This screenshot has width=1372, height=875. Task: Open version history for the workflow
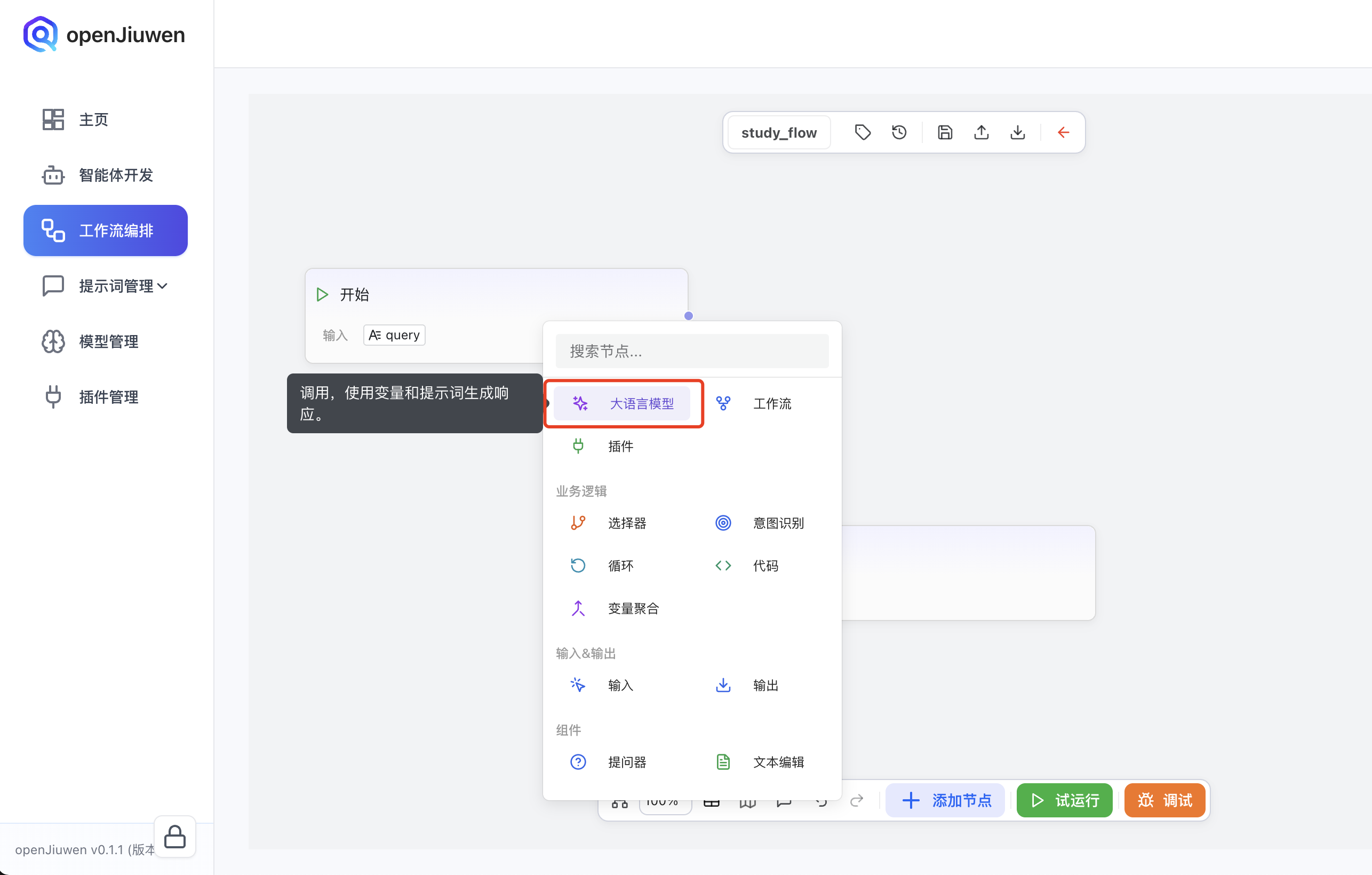click(899, 132)
